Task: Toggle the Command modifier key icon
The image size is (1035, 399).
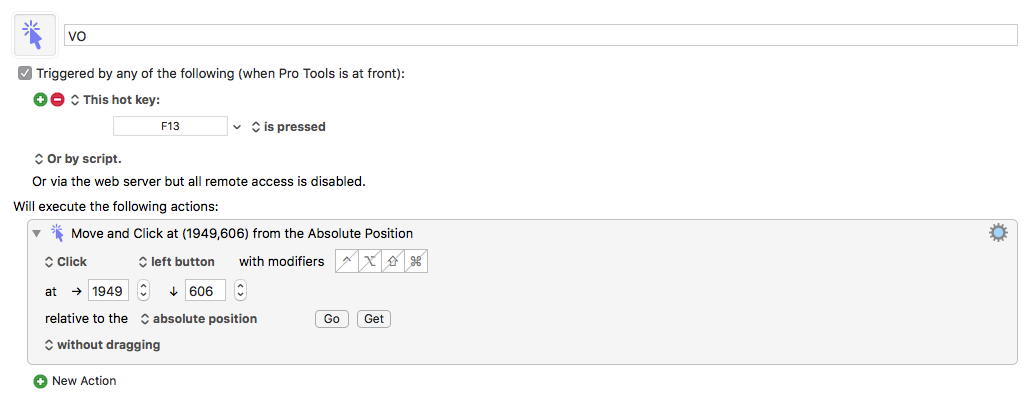Action: click(x=416, y=261)
